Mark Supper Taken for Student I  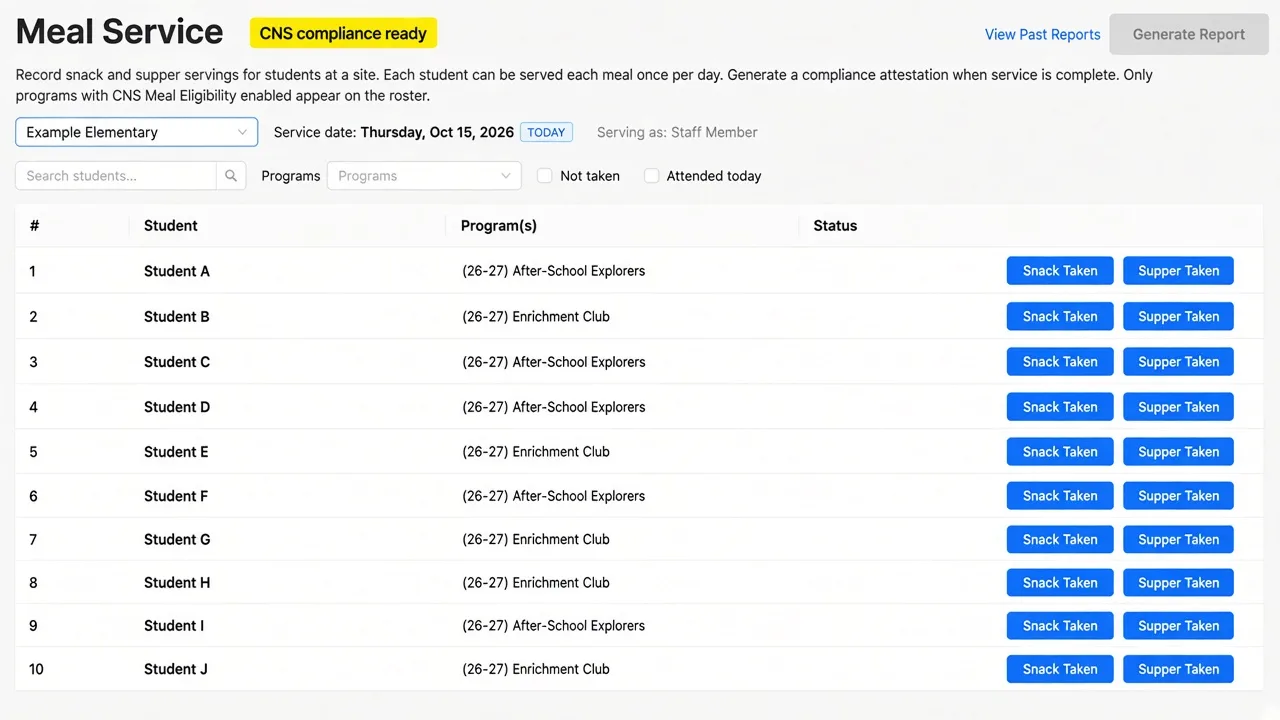(x=1179, y=626)
